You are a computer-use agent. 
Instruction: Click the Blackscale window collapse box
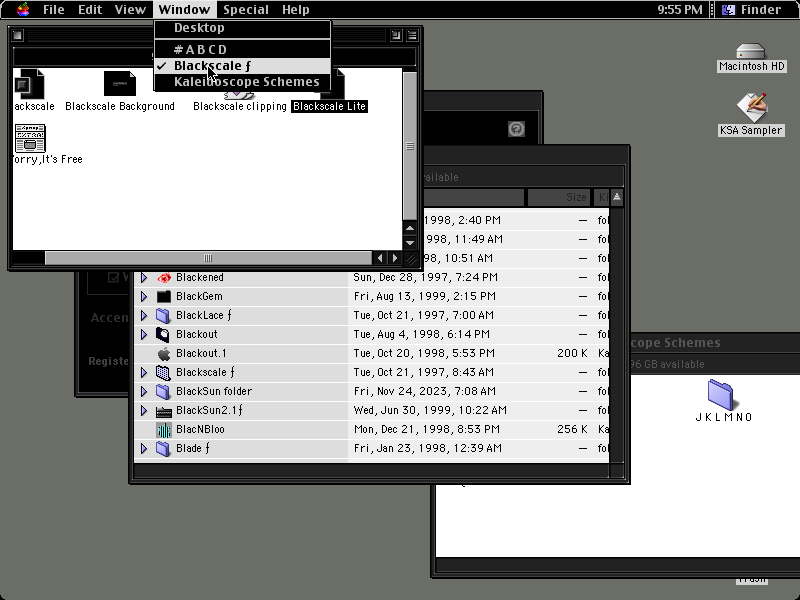(412, 35)
